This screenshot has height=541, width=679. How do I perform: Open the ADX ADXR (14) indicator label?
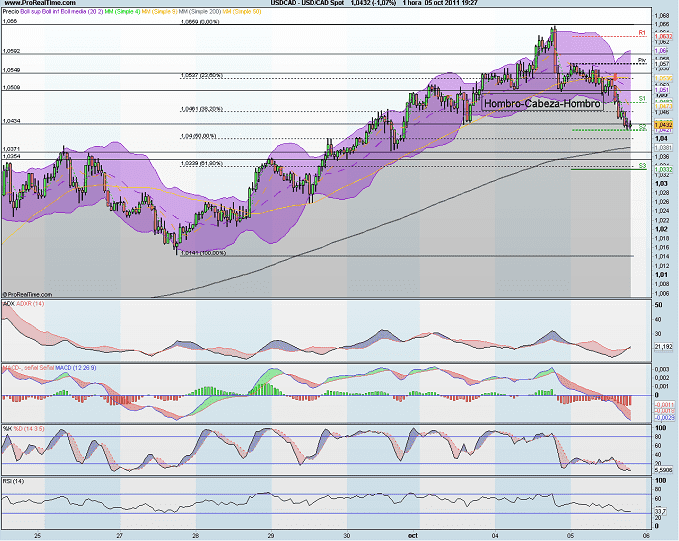23,301
